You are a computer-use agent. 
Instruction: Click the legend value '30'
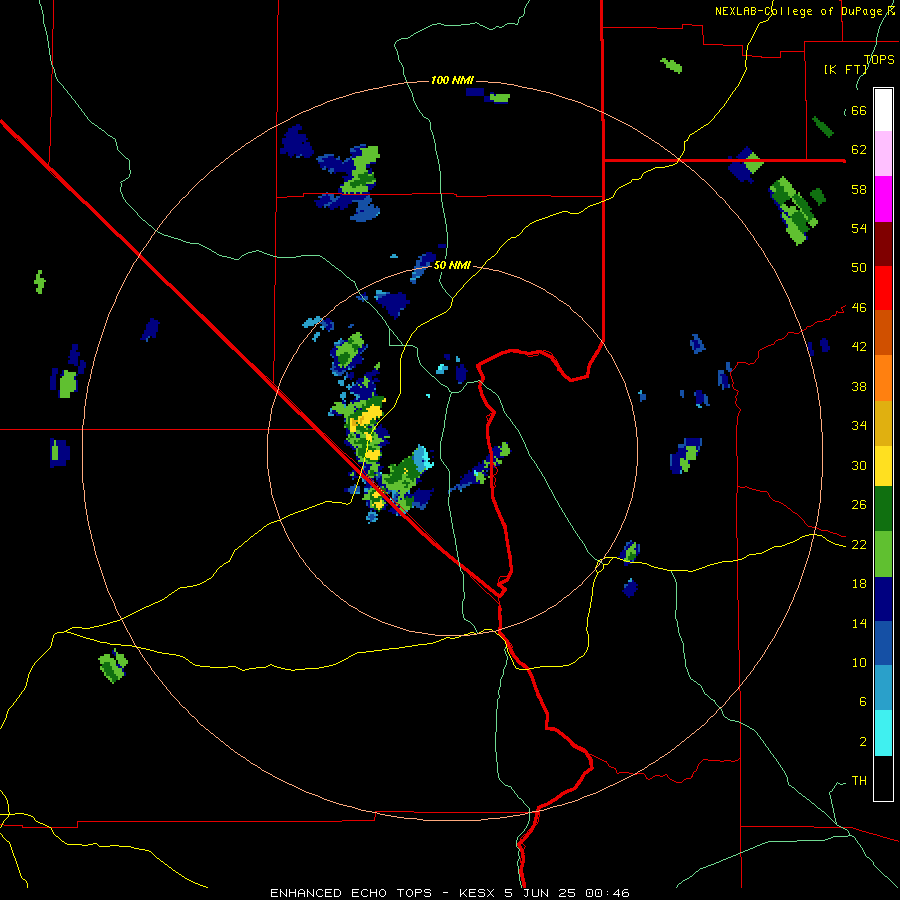(859, 465)
